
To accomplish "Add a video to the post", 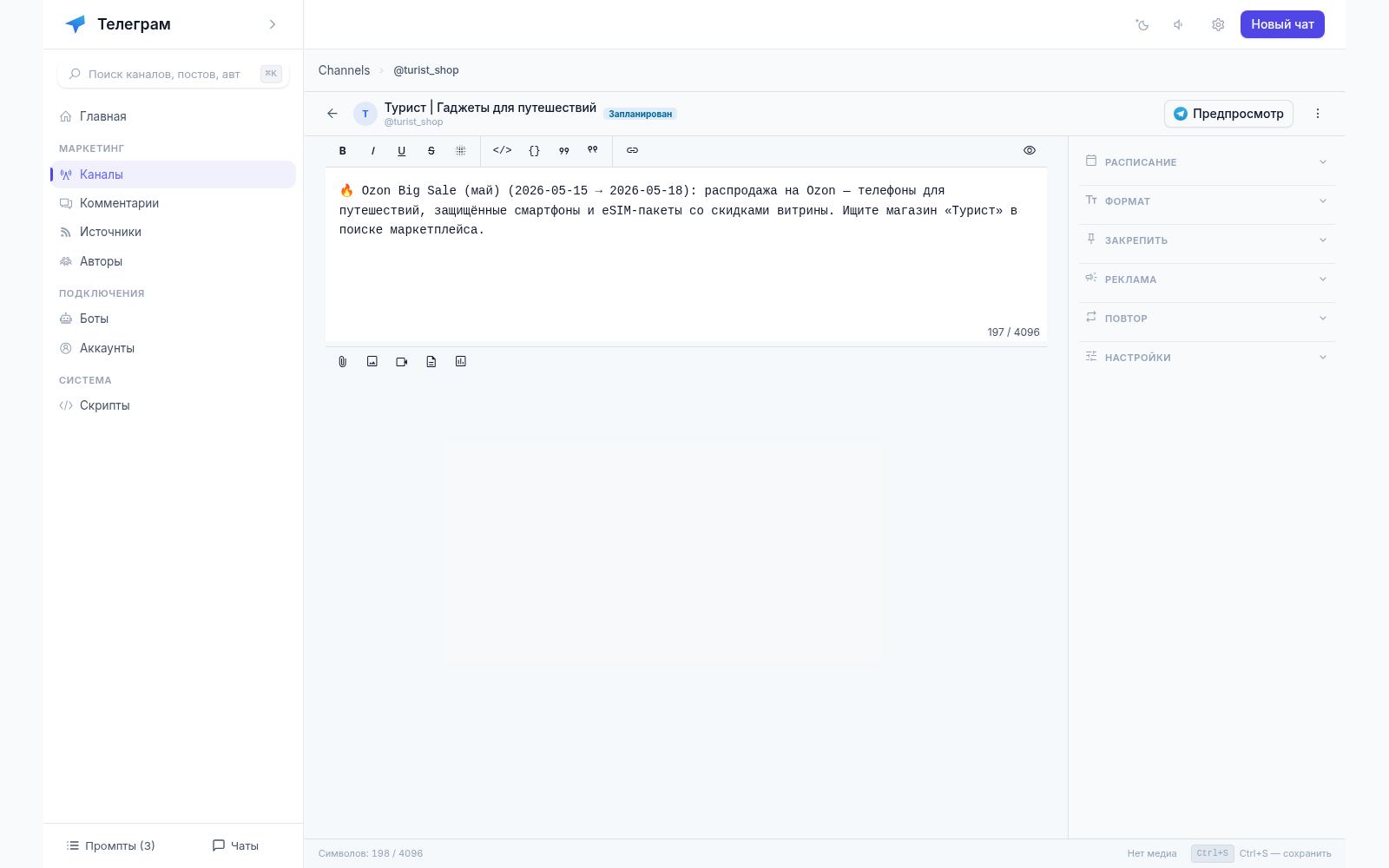I will coord(402,362).
